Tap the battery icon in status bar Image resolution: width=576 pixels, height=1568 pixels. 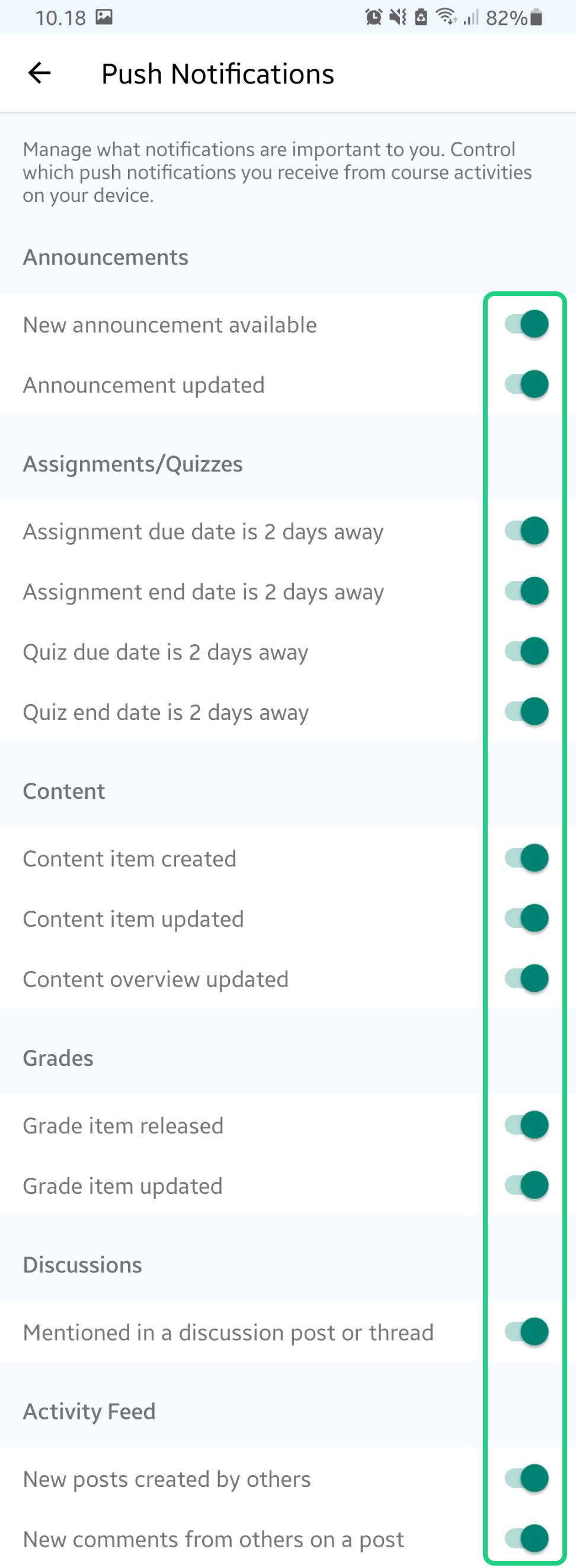[536, 17]
